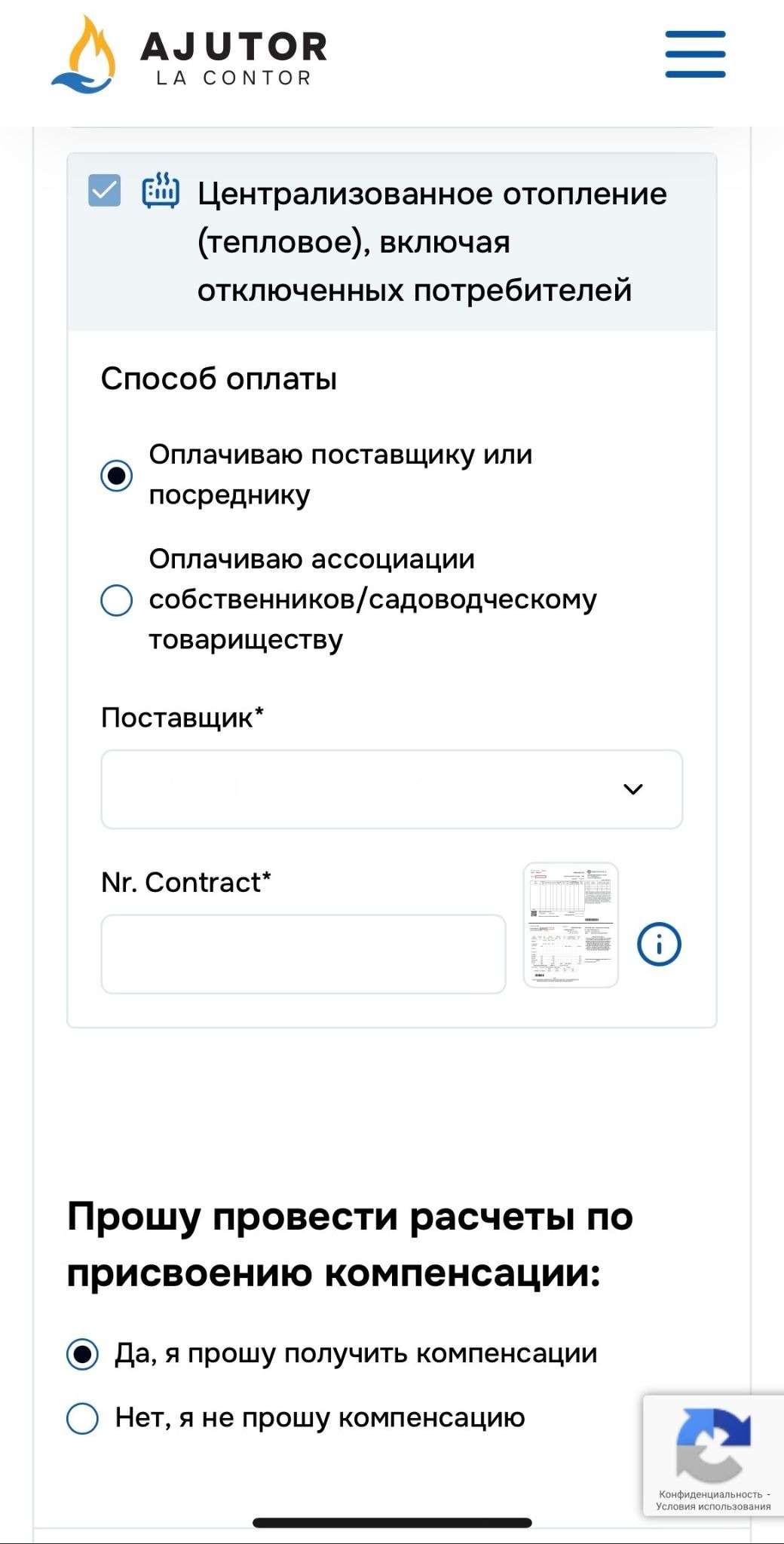Select Оплачиваю поставщику или посреднику radio option
The height and width of the screenshot is (1544, 784).
(117, 476)
